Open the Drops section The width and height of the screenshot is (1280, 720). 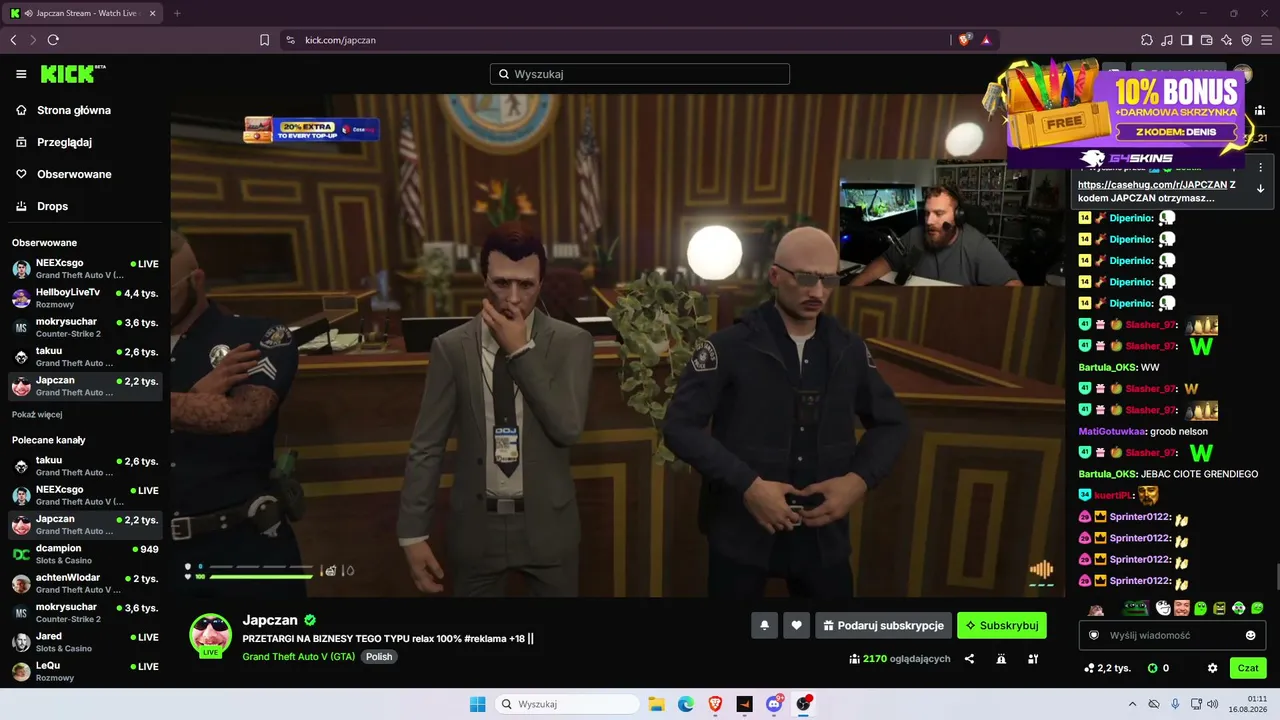click(x=52, y=206)
